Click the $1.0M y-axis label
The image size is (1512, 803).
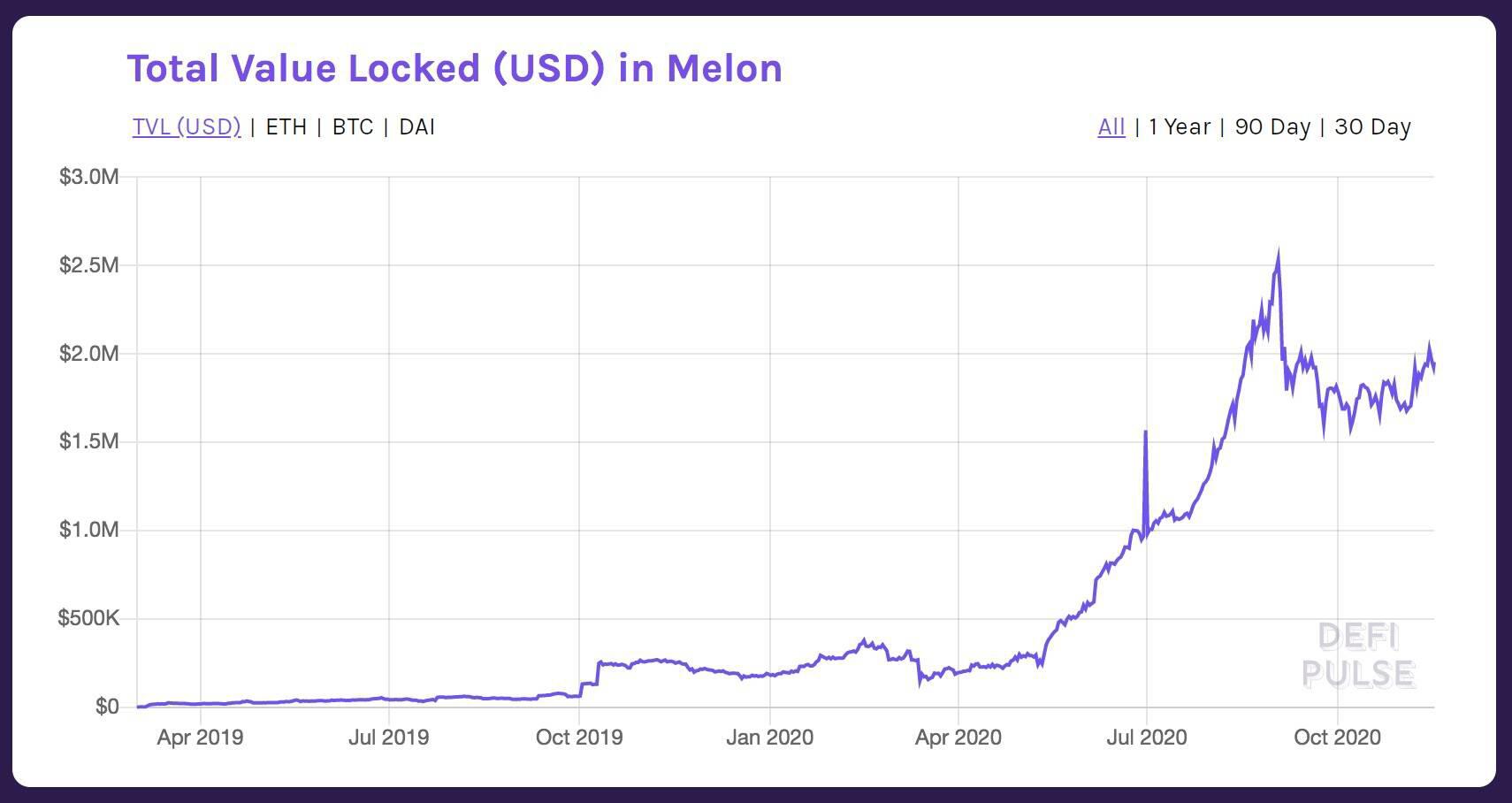pyautogui.click(x=88, y=530)
